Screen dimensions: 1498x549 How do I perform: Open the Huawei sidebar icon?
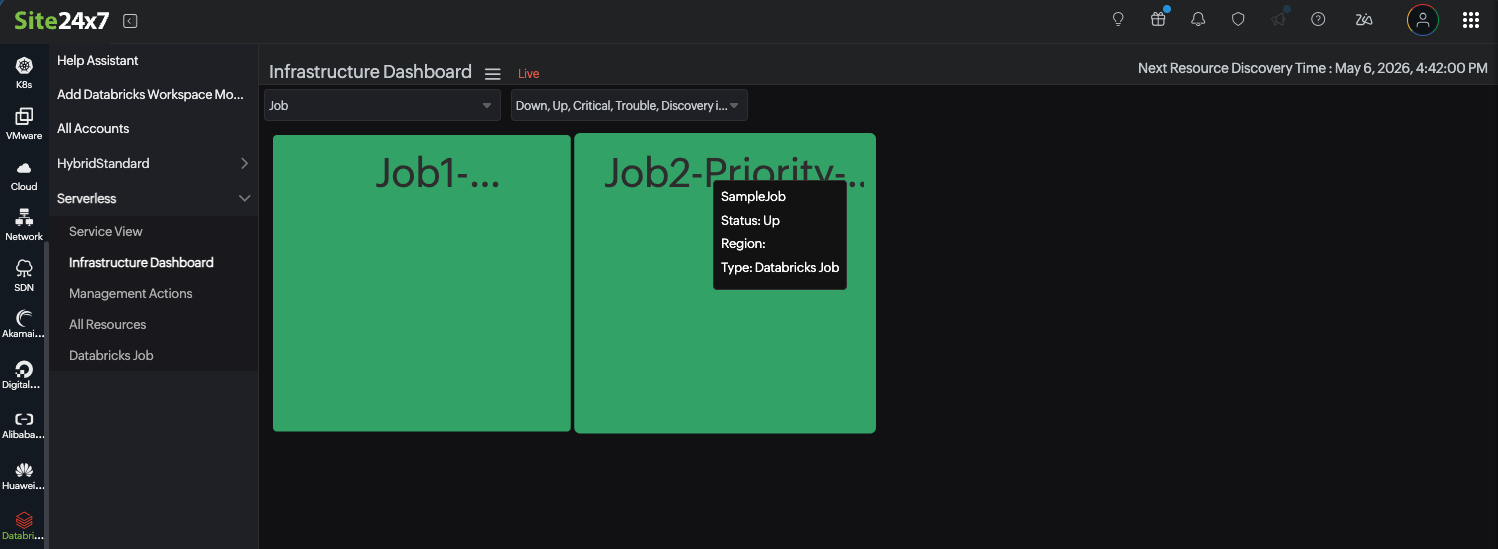pyautogui.click(x=24, y=477)
